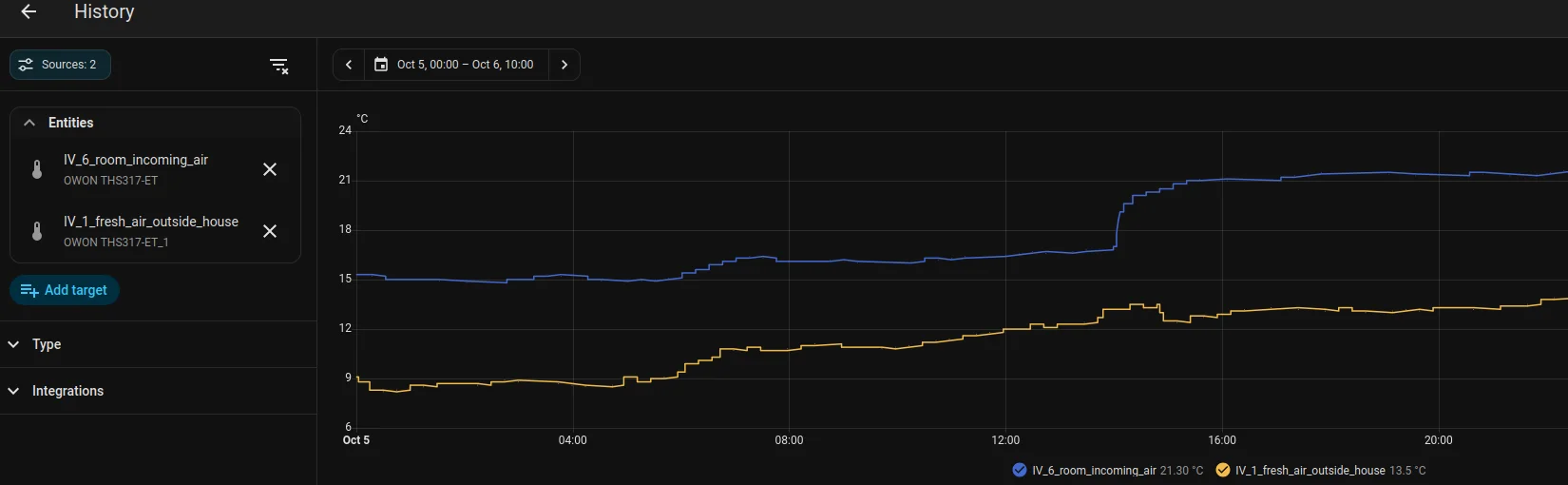1568x485 pixels.
Task: Click the 16:00 time axis label
Action: coord(1222,440)
